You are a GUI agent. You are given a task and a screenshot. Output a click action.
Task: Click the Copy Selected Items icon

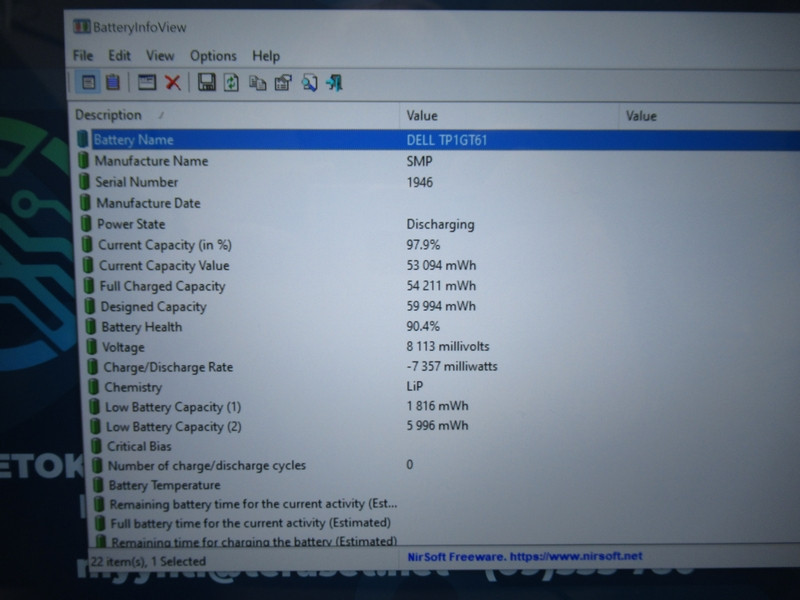pos(257,83)
